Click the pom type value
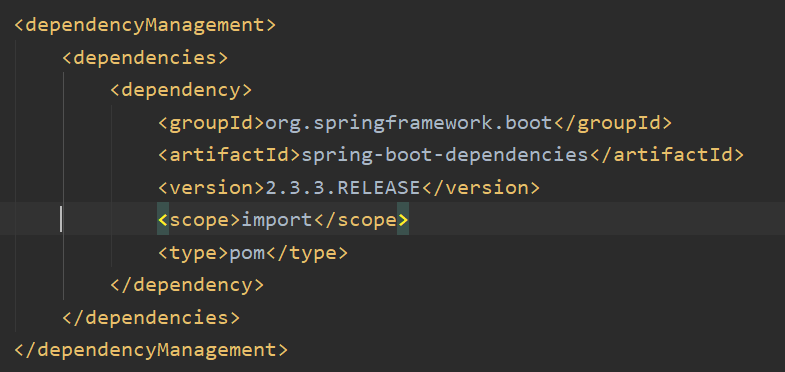 [247, 253]
